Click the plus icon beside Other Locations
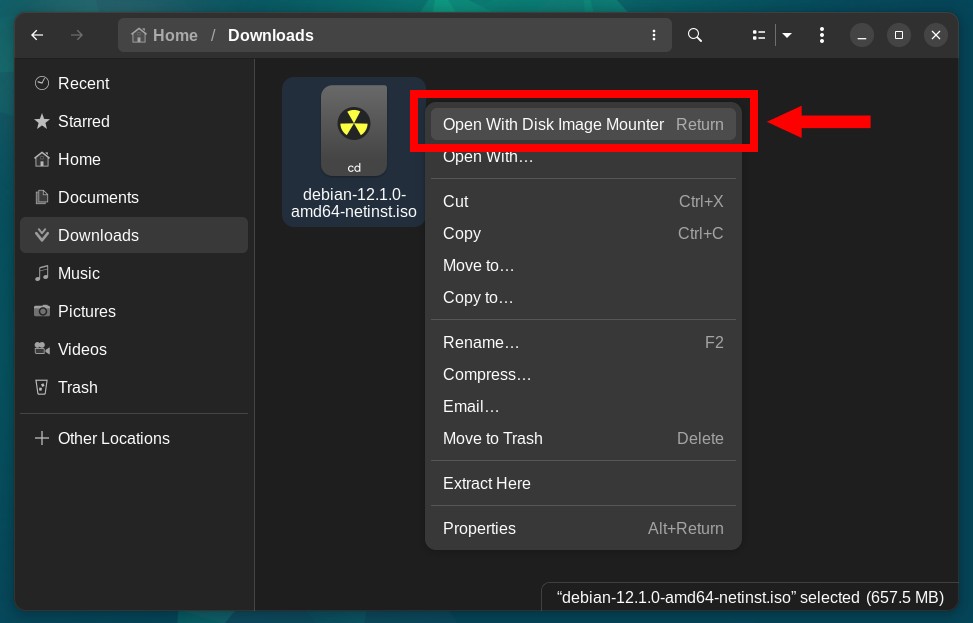Image resolution: width=973 pixels, height=623 pixels. [42, 438]
